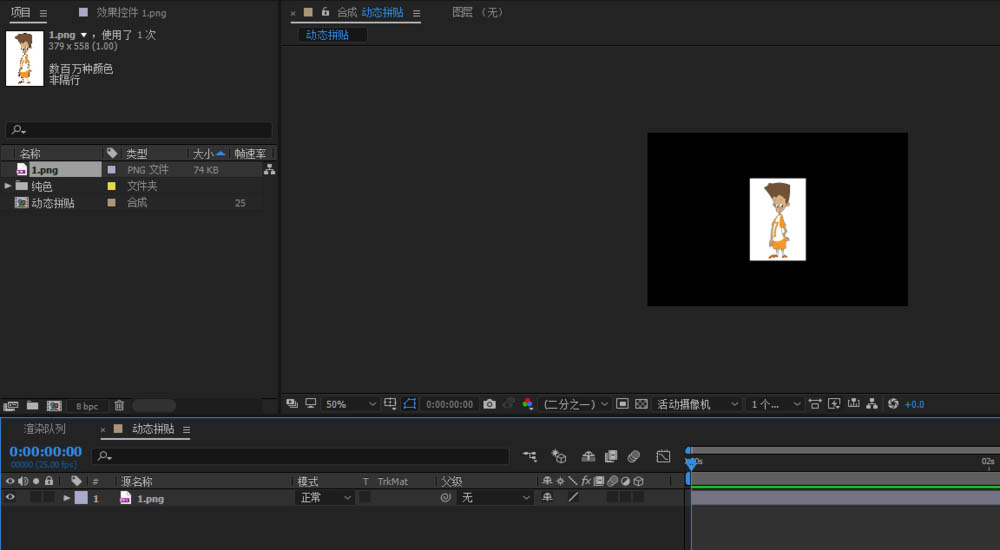This screenshot has width=1000, height=550.
Task: Take a snapshot with the camera icon
Action: 489,404
